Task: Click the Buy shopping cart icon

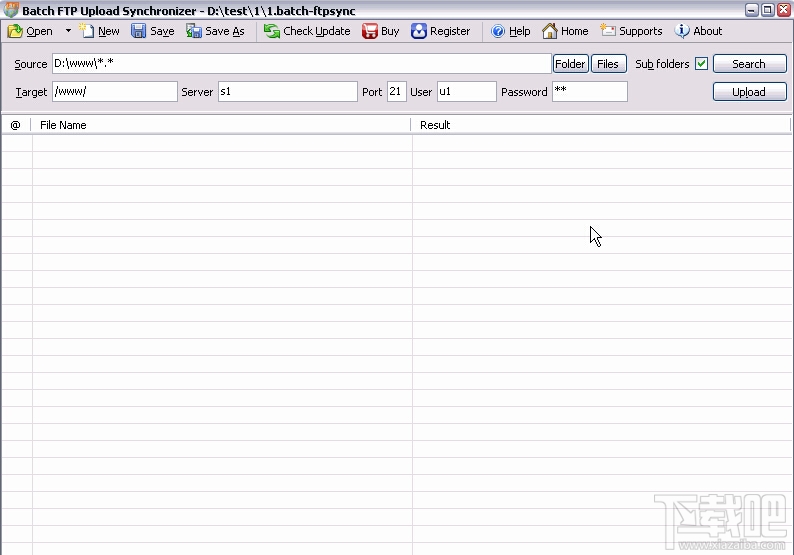Action: tap(370, 31)
